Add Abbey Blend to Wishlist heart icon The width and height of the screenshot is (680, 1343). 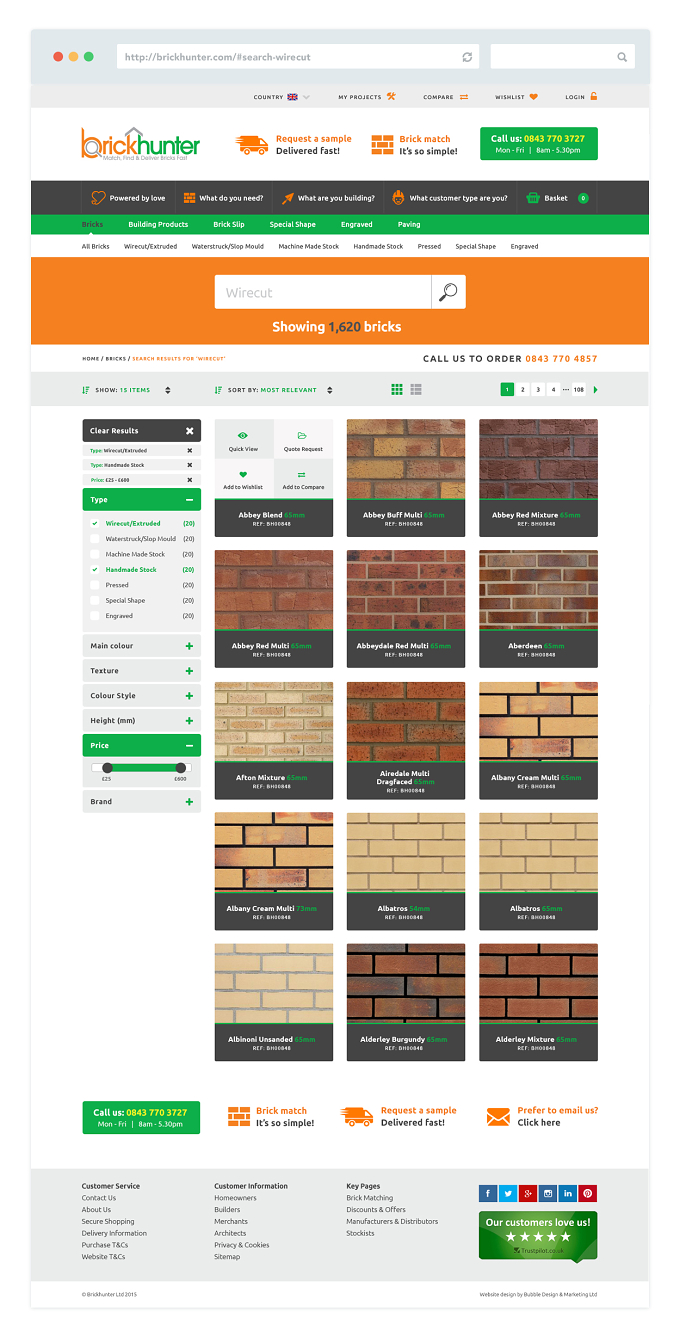243,475
